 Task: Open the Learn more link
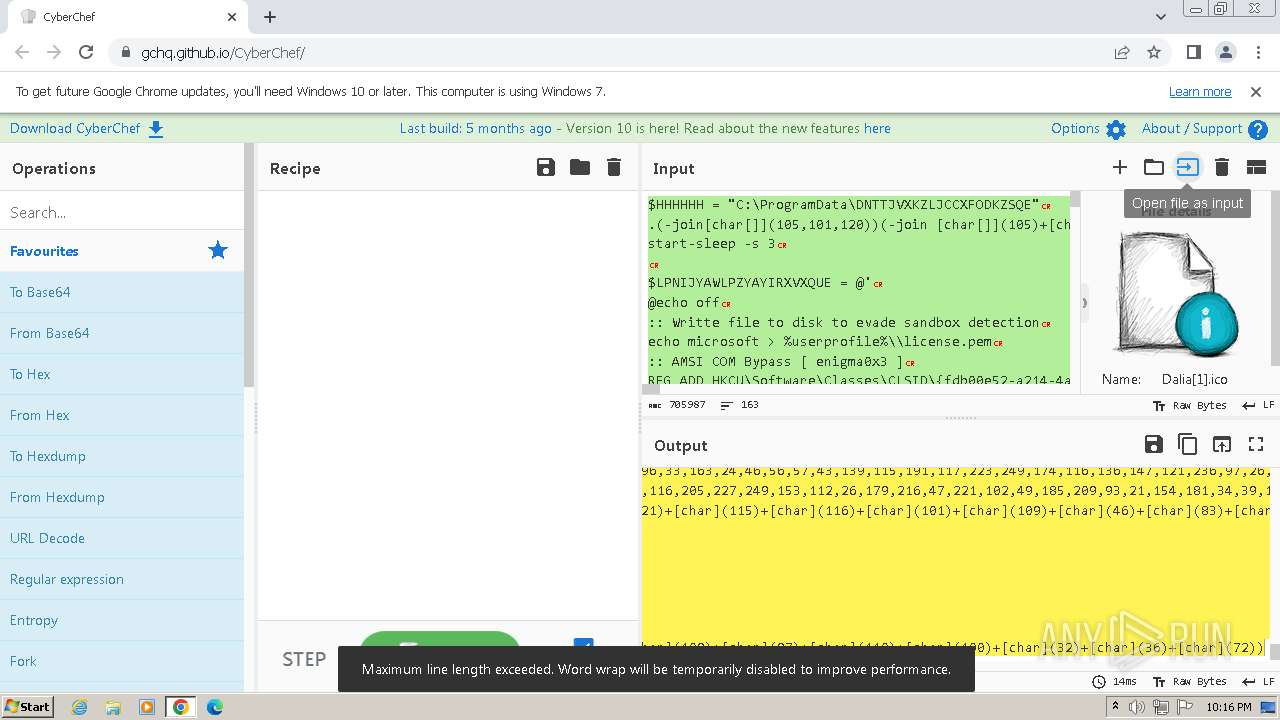coord(1200,91)
